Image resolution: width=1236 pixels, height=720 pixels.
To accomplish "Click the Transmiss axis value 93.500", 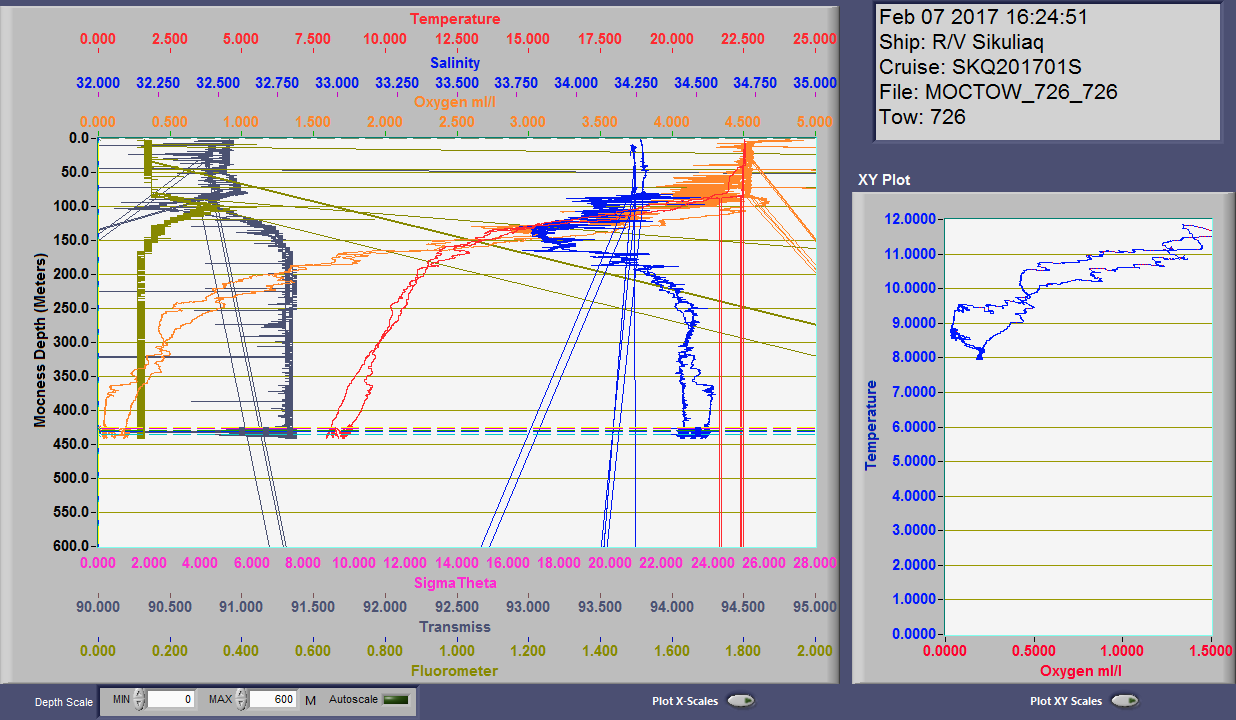I will pyautogui.click(x=599, y=606).
